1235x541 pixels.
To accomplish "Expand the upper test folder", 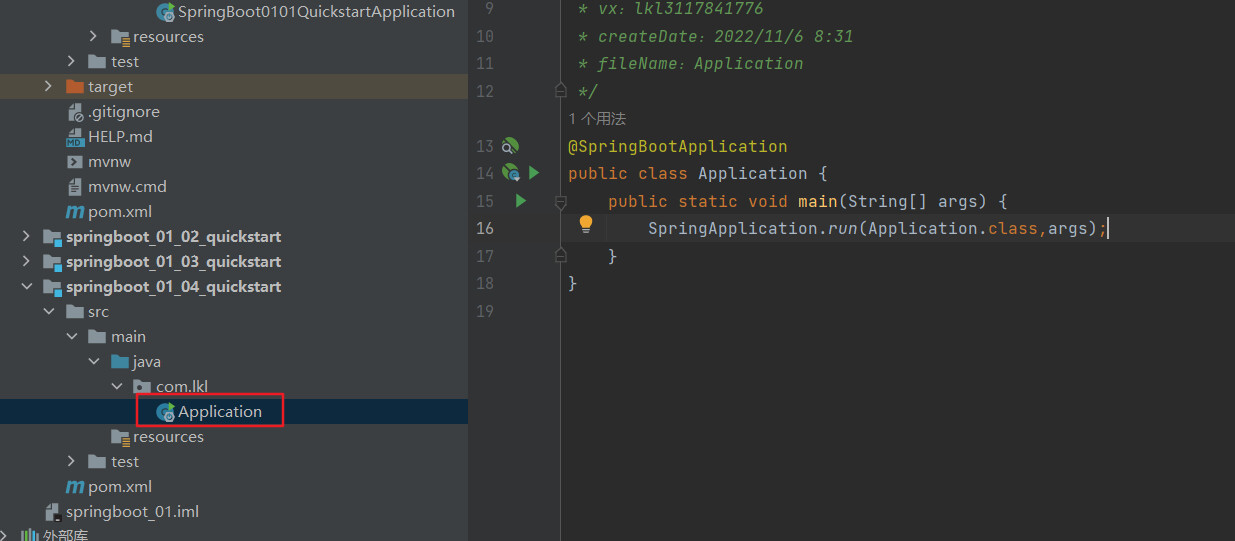I will [71, 61].
